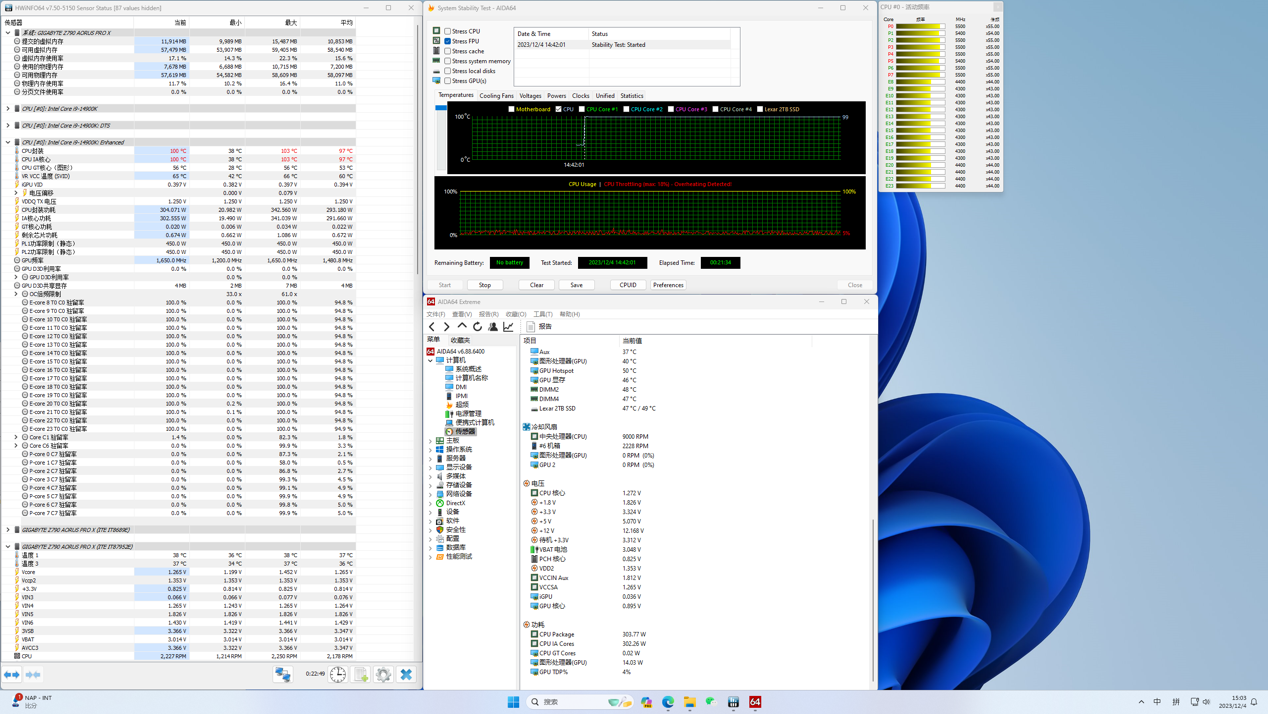Enable Stress cache checkbox

click(447, 51)
